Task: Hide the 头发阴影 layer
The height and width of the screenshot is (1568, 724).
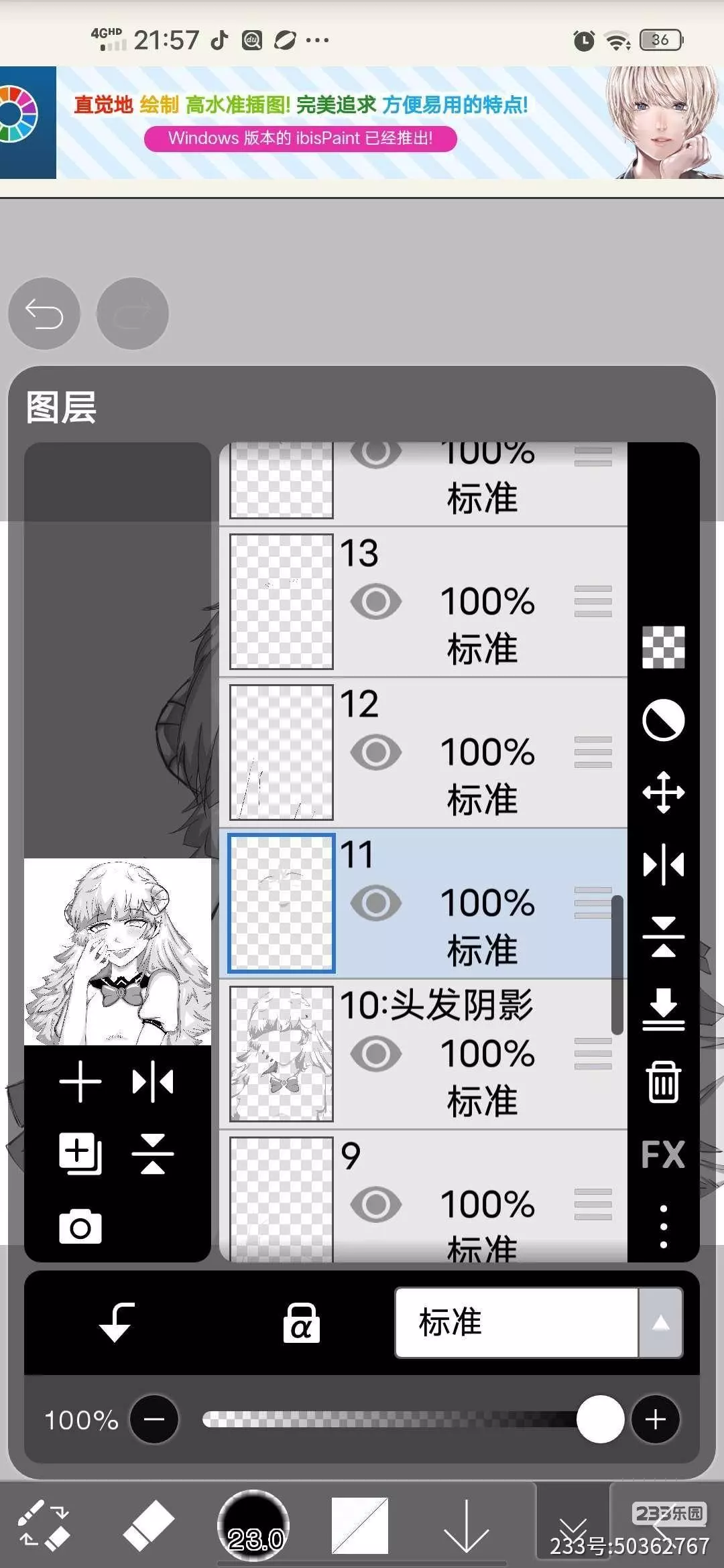Action: [376, 1053]
